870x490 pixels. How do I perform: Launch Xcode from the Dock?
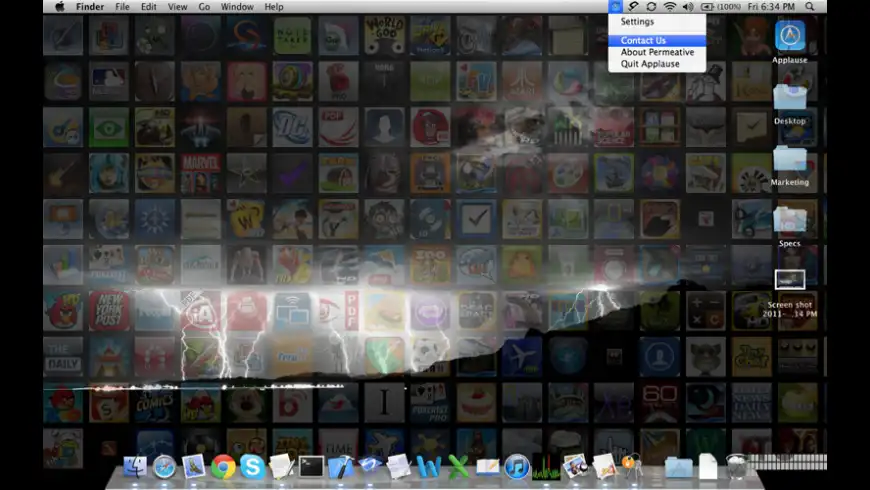coord(341,467)
